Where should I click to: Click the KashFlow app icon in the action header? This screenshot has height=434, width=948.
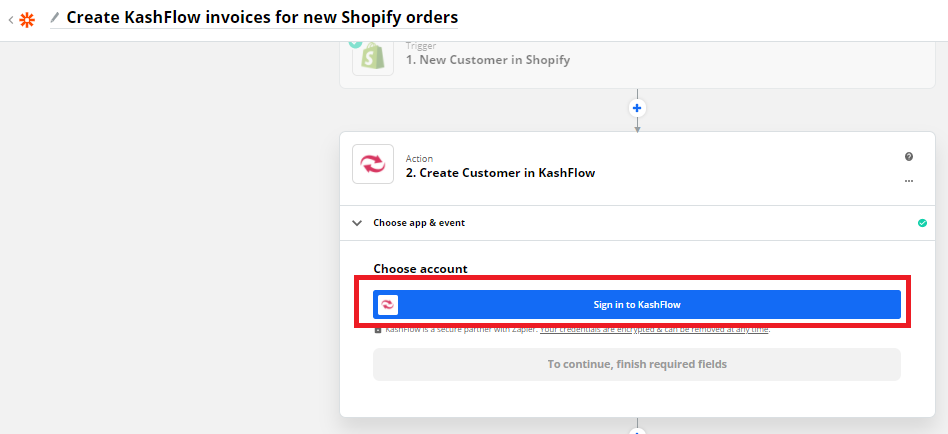373,164
